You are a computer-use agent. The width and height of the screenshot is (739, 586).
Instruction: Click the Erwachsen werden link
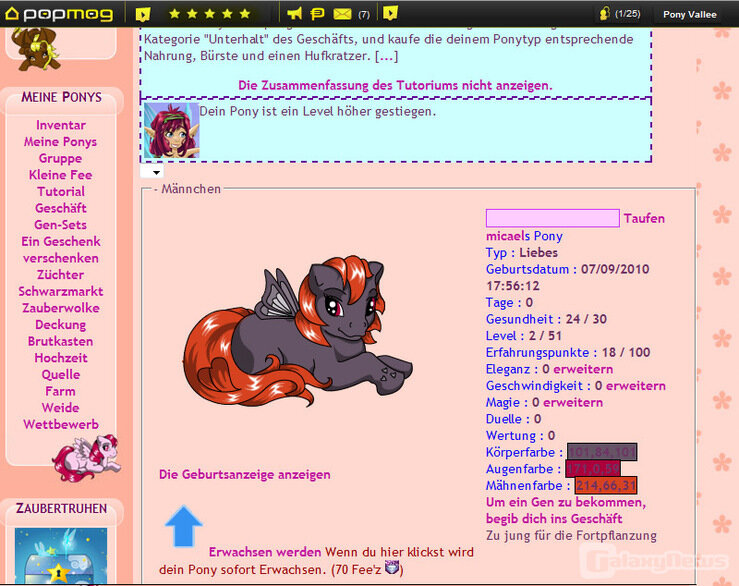(x=264, y=552)
